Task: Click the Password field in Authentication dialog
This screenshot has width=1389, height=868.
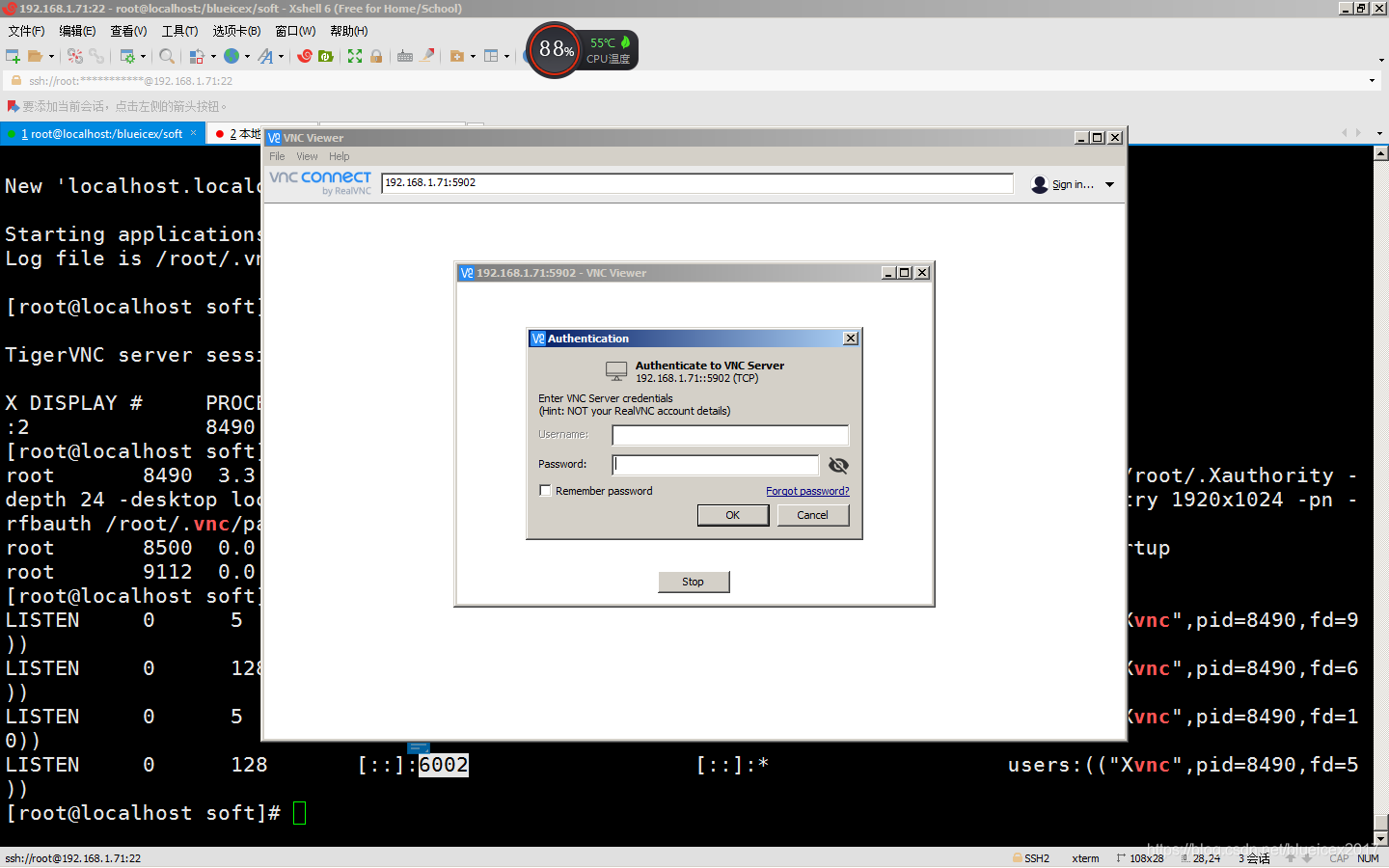Action: [716, 465]
